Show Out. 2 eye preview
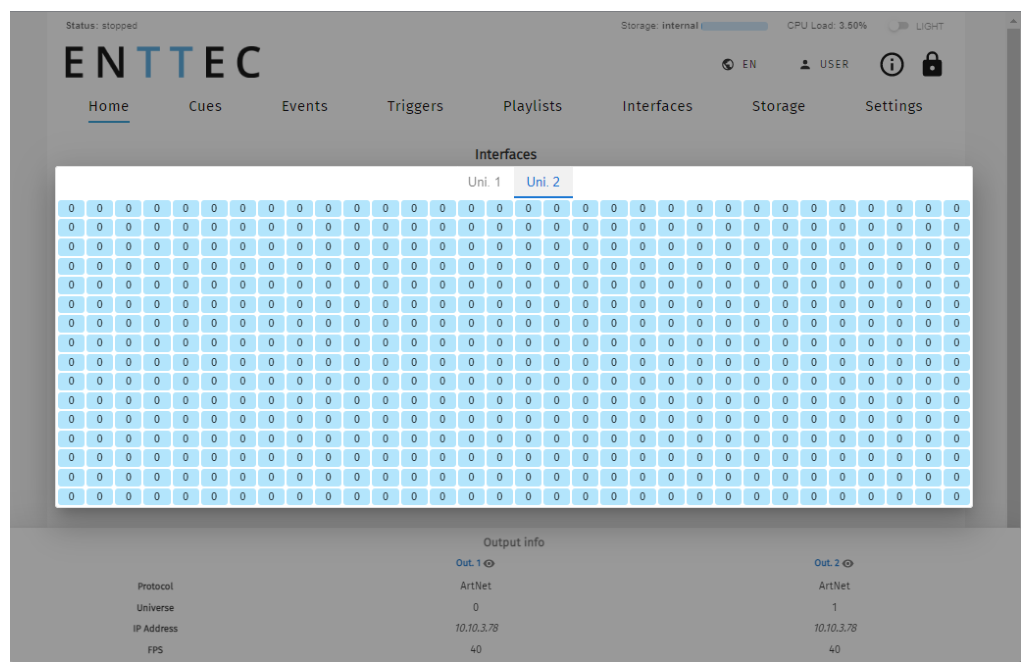The image size is (1032, 672). coord(848,563)
